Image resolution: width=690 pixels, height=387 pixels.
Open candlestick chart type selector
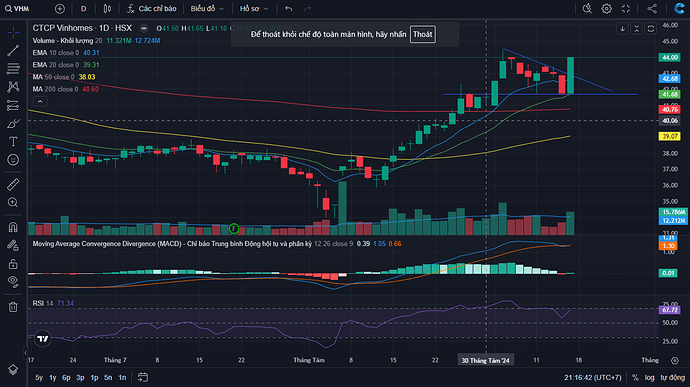click(x=107, y=9)
